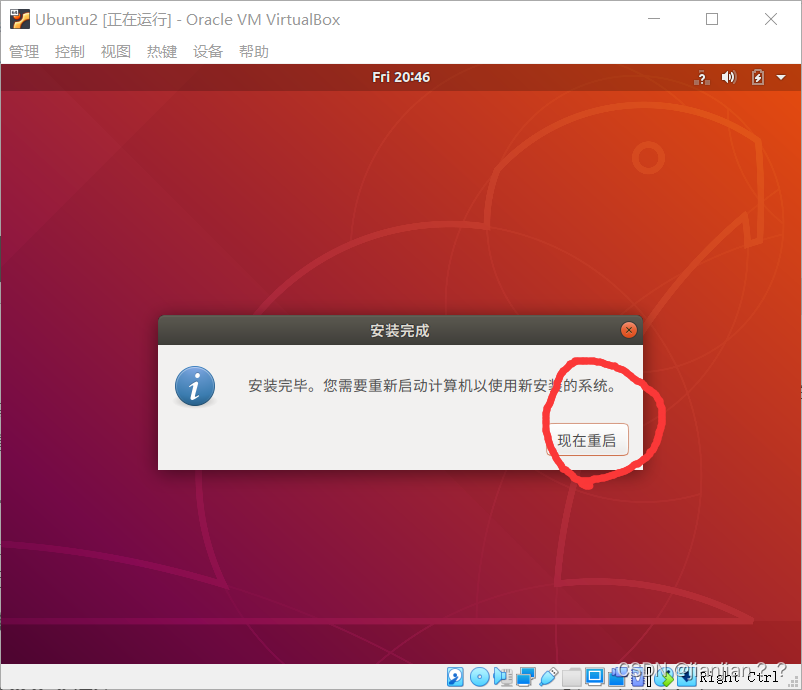Screen dimensions: 802x690
Task: Open the 热键 menu
Action: coord(162,51)
